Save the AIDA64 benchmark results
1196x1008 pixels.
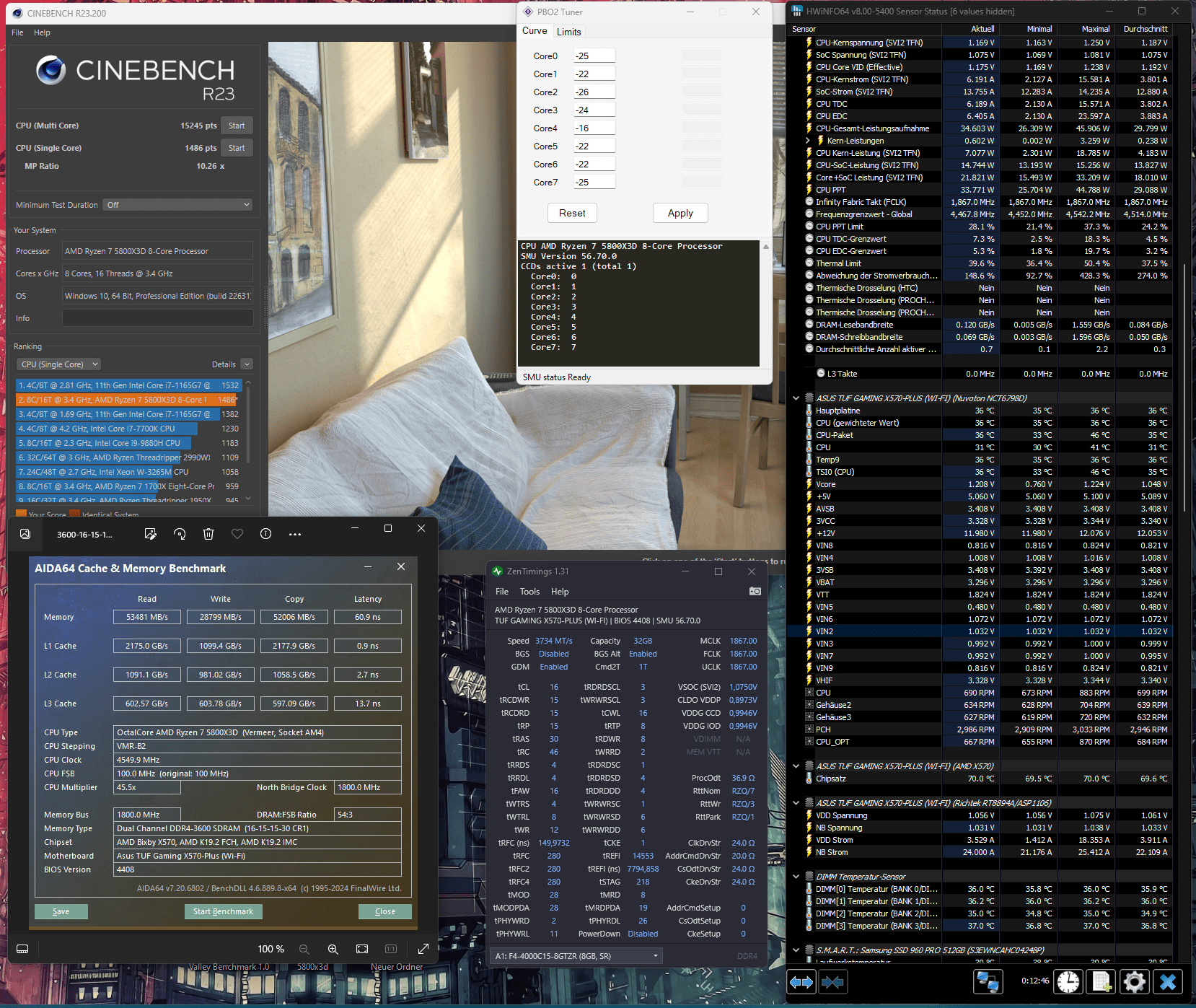pos(61,911)
